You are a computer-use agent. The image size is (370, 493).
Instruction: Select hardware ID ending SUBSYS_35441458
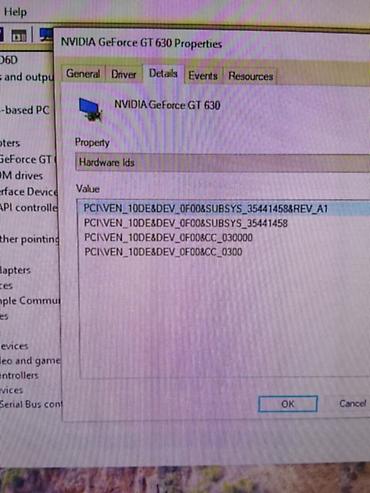coord(186,223)
